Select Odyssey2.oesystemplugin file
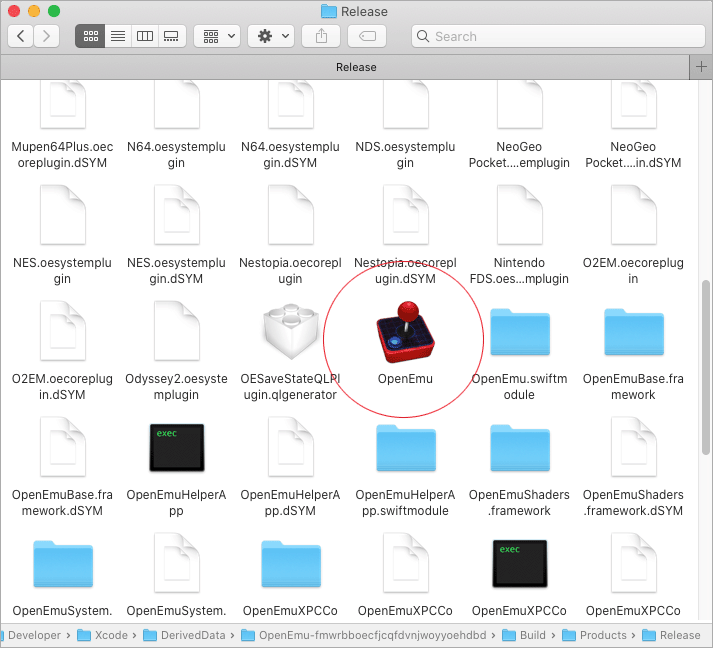This screenshot has height=648, width=713. [x=176, y=331]
